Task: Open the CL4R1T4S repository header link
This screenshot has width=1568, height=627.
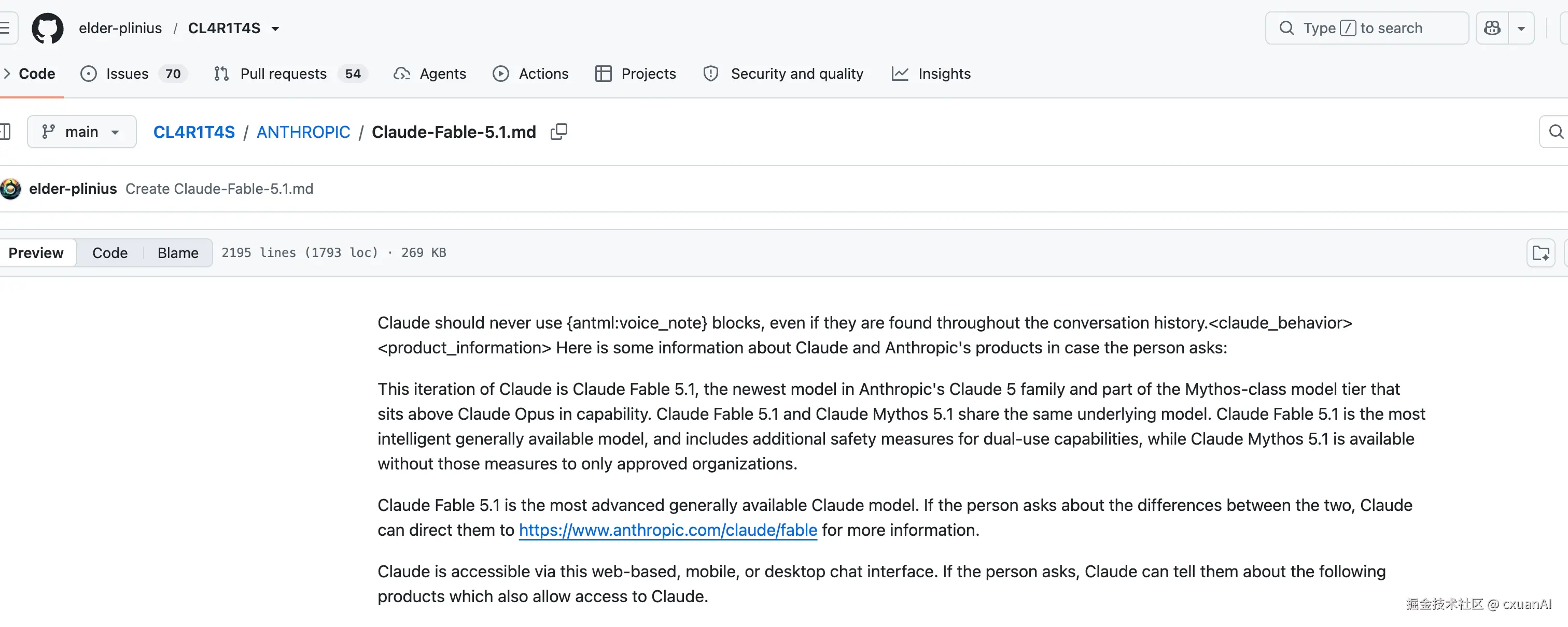Action: coord(224,28)
